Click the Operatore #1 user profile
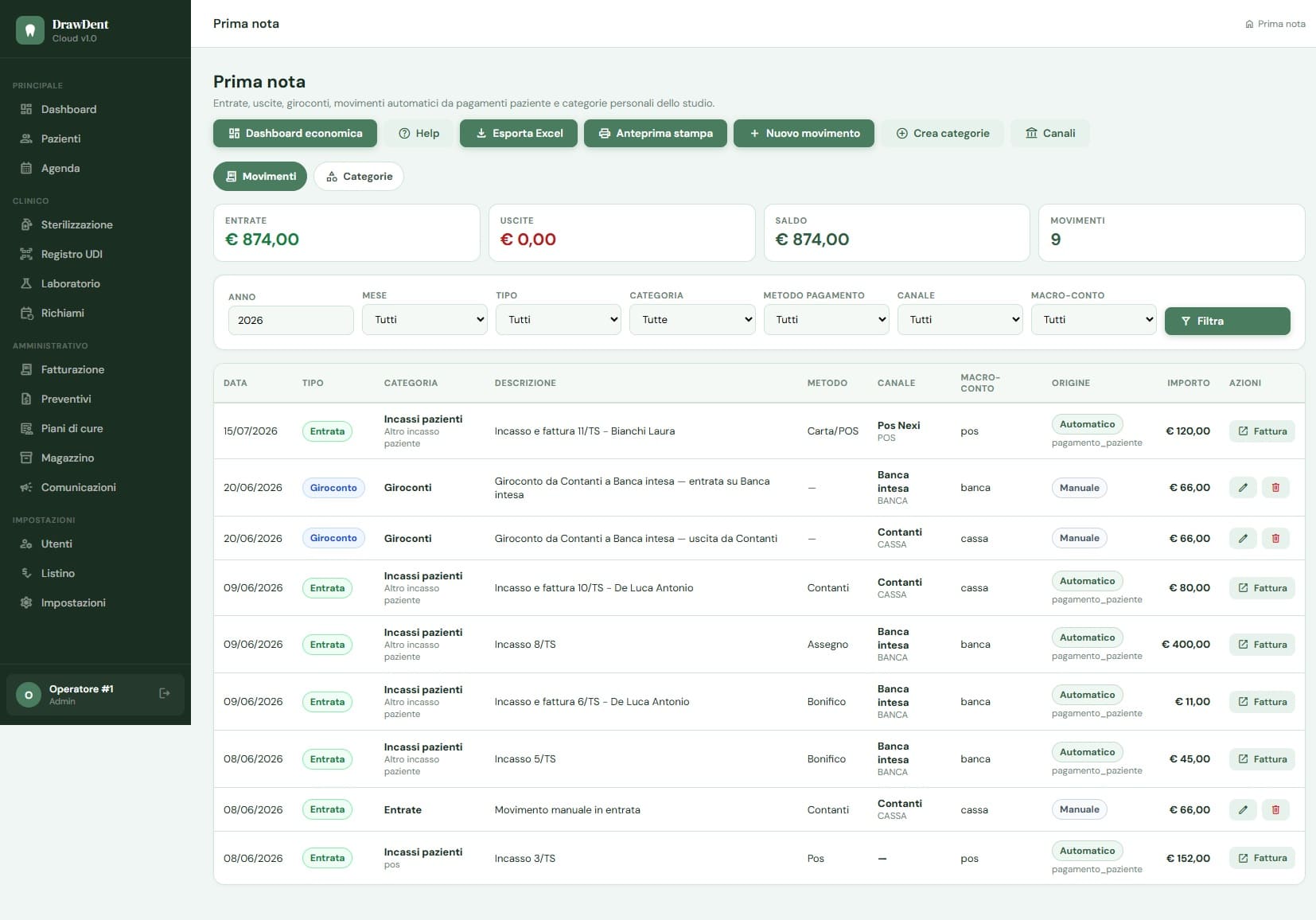1316x920 pixels. click(x=95, y=695)
